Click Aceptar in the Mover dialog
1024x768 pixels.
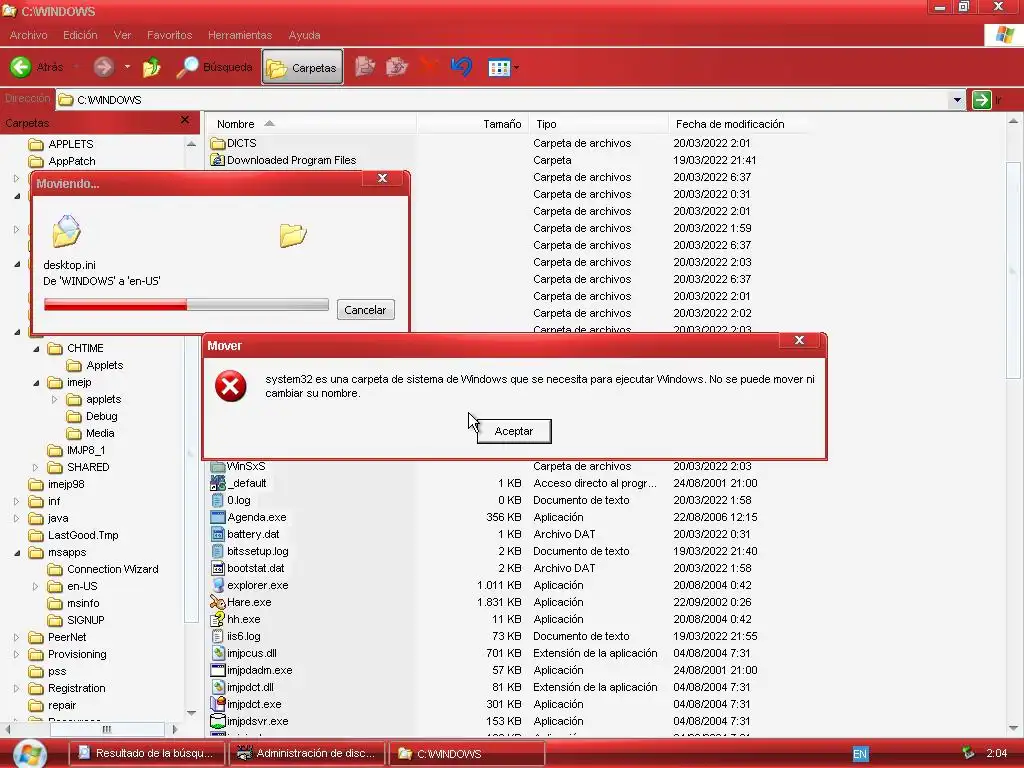coord(514,431)
